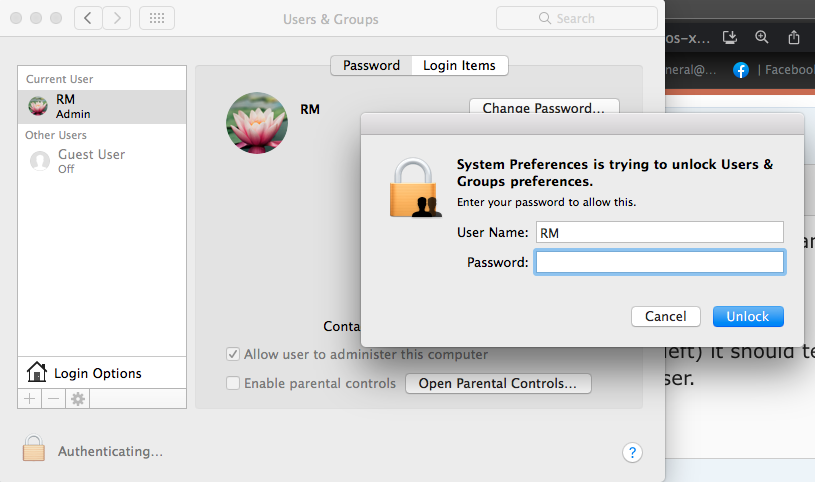Select Guest User in sidebar
The height and width of the screenshot is (482, 815).
pos(90,160)
